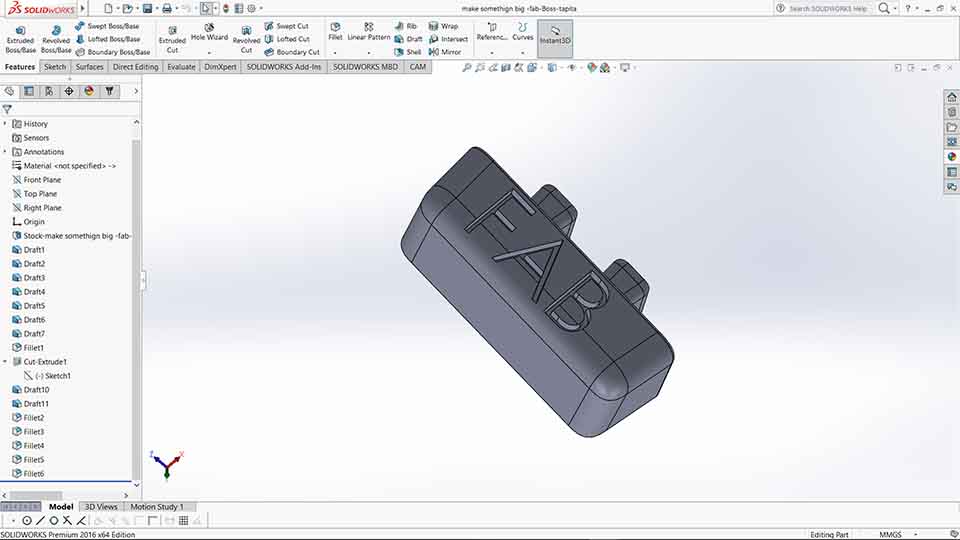Open dropdown arrow under Hole Wizard
Image resolution: width=960 pixels, height=540 pixels.
click(x=209, y=53)
